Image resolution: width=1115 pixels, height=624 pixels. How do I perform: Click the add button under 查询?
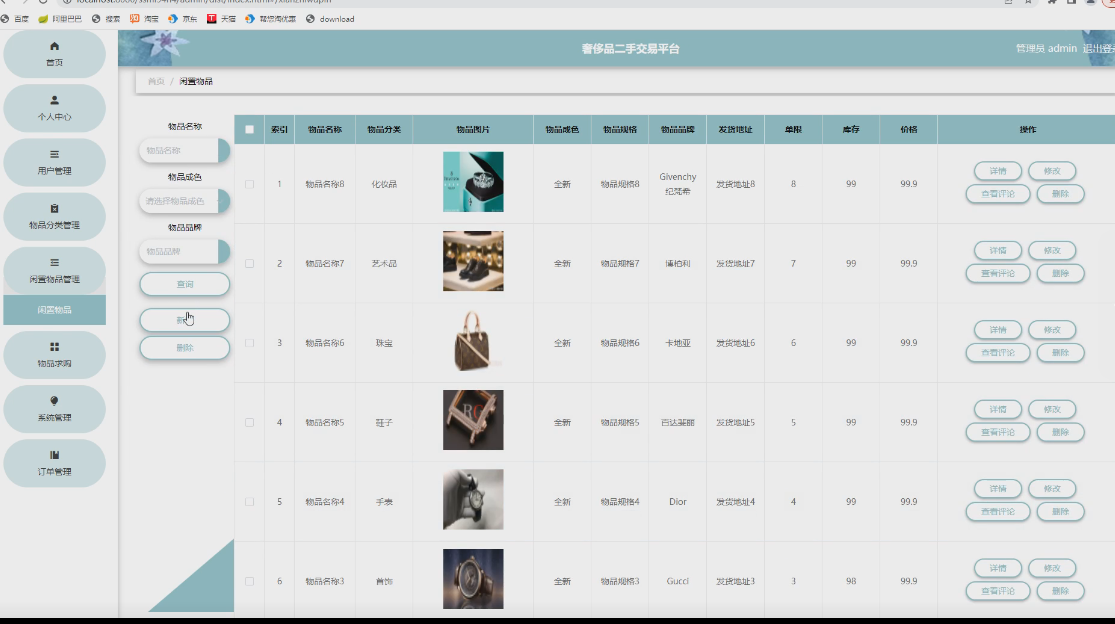click(x=184, y=320)
